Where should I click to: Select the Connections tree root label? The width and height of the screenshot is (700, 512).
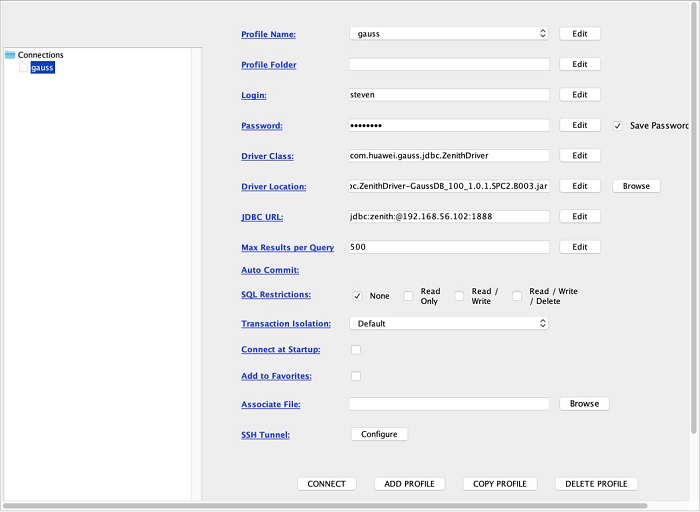40,55
